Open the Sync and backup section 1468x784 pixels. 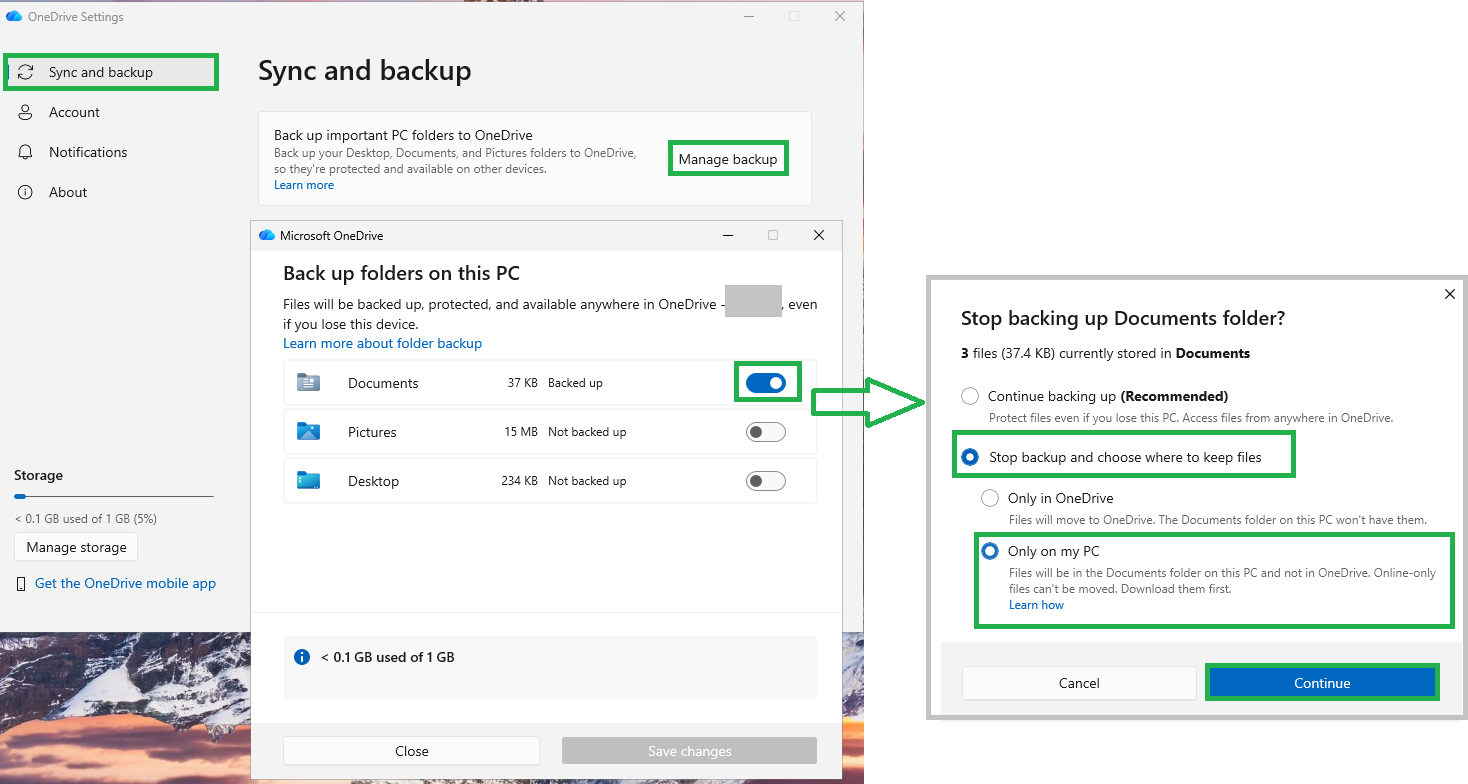point(111,72)
